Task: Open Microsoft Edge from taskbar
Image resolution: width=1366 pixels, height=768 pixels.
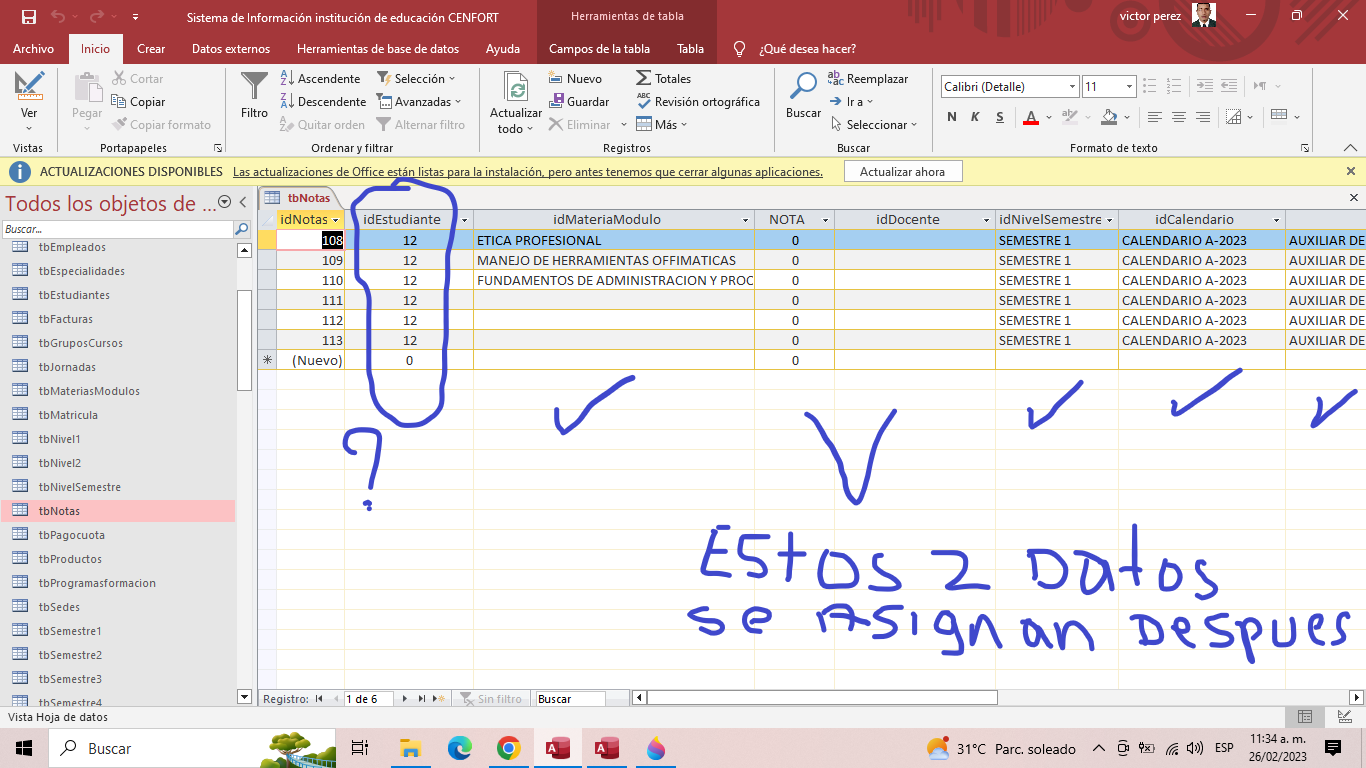Action: (459, 748)
